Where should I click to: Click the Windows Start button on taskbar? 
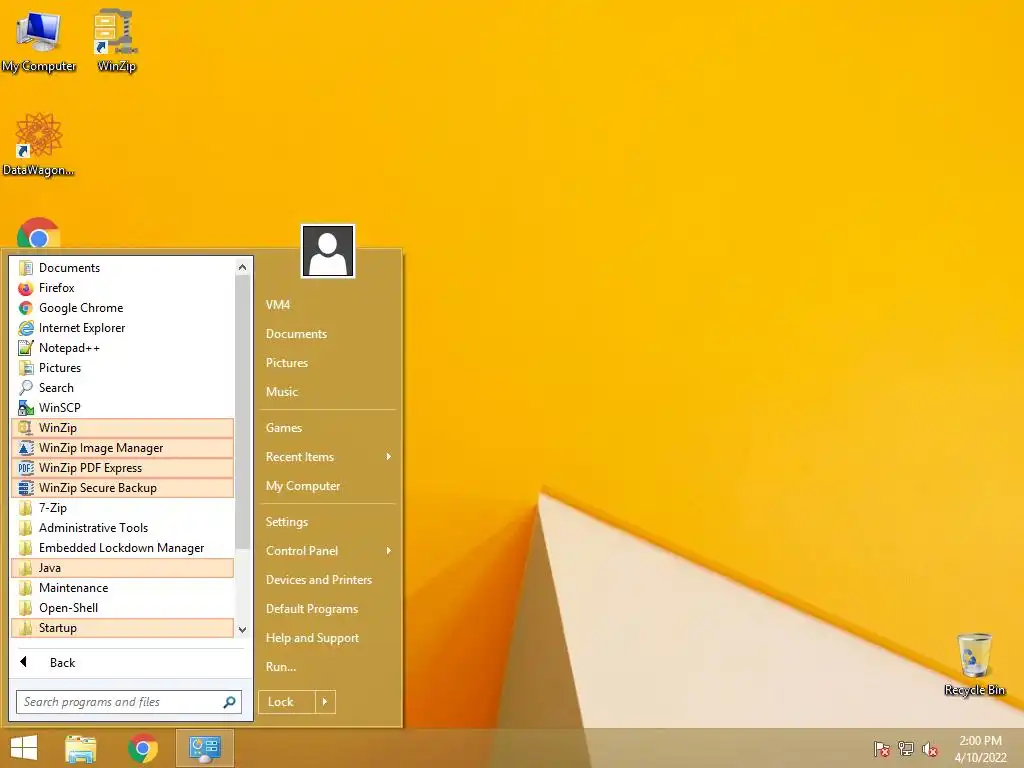pos(24,748)
